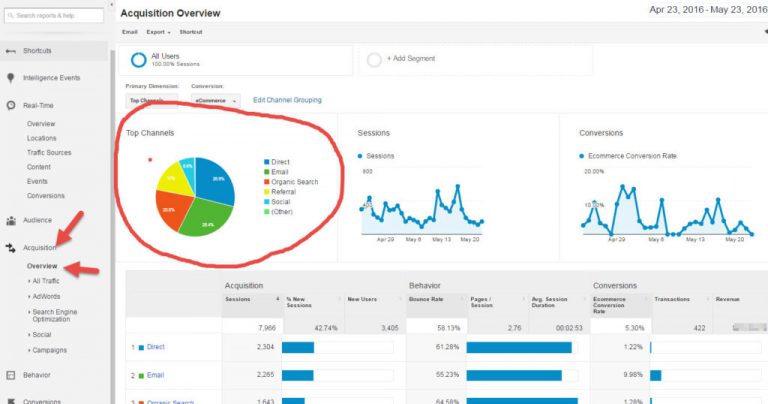Click the Behavior section icon
This screenshot has width=768, height=404.
coord(11,375)
